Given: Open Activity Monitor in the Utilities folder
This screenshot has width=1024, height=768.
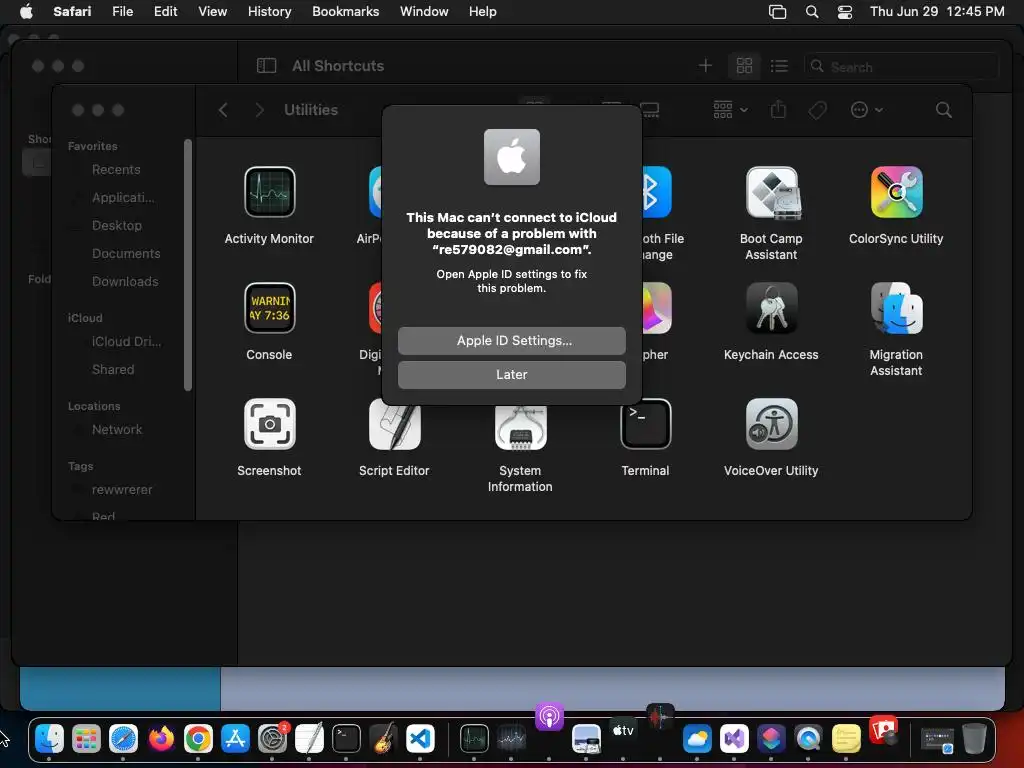Looking at the screenshot, I should coord(269,191).
